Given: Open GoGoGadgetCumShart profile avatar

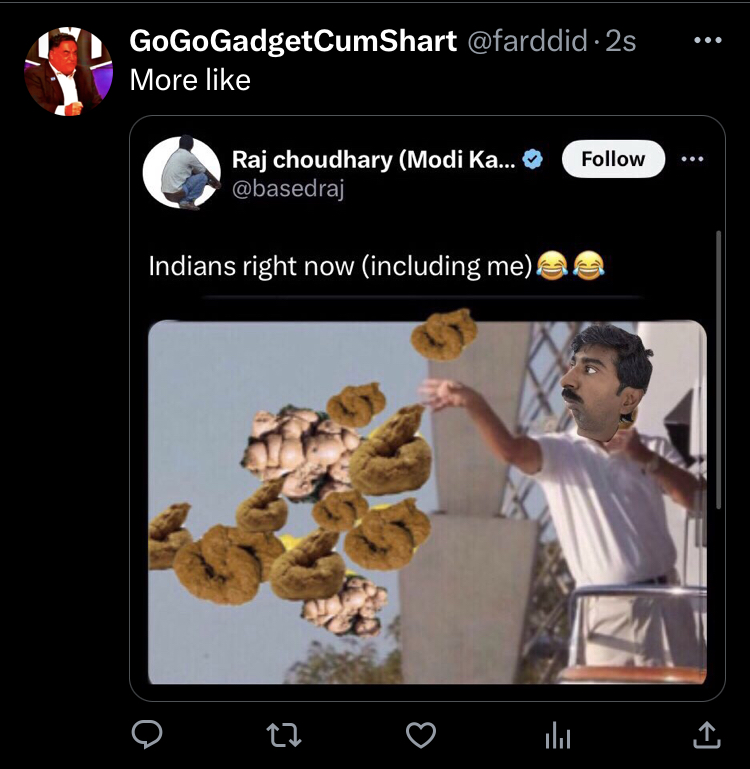Looking at the screenshot, I should pyautogui.click(x=69, y=71).
